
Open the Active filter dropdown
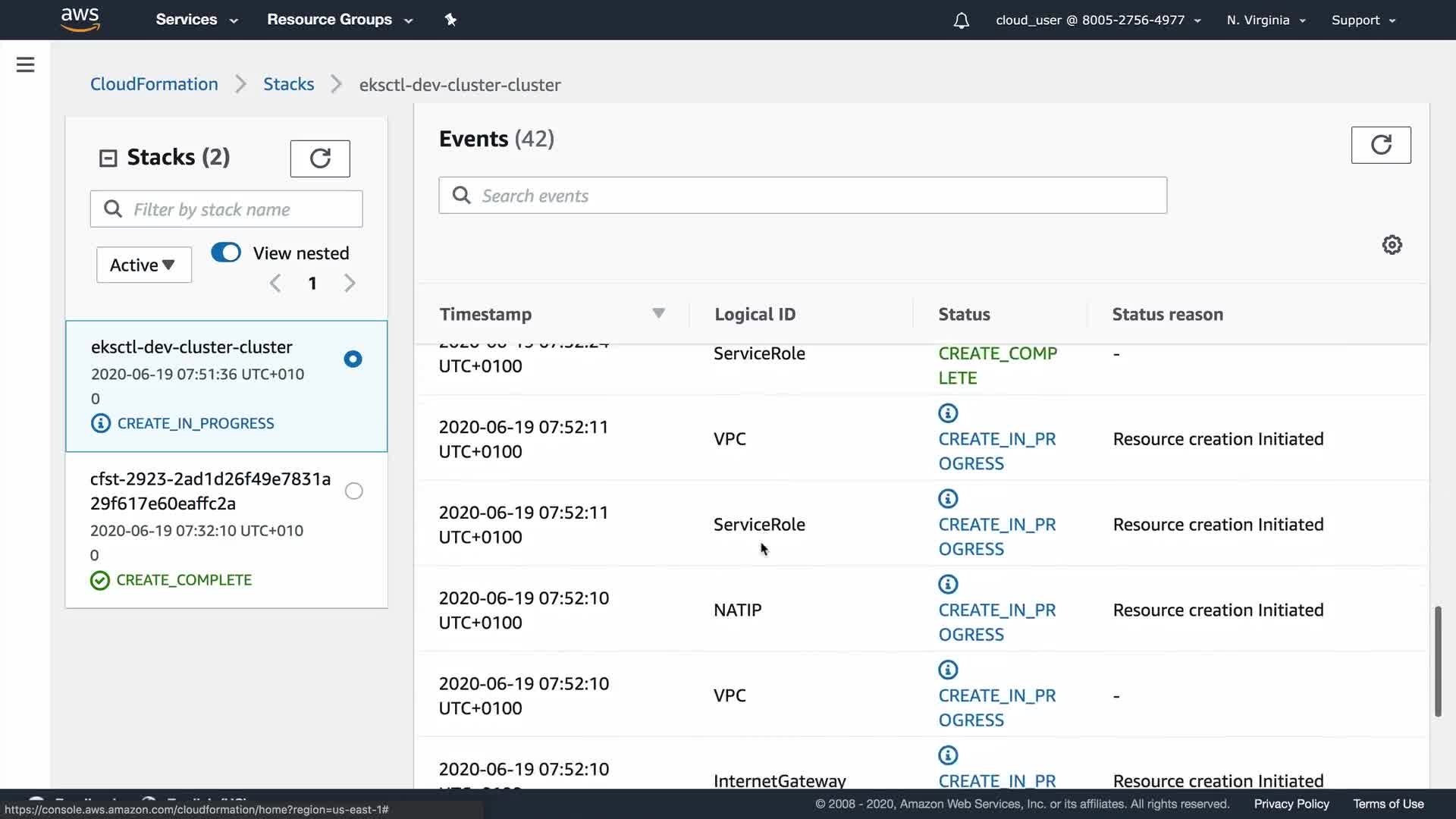click(143, 265)
